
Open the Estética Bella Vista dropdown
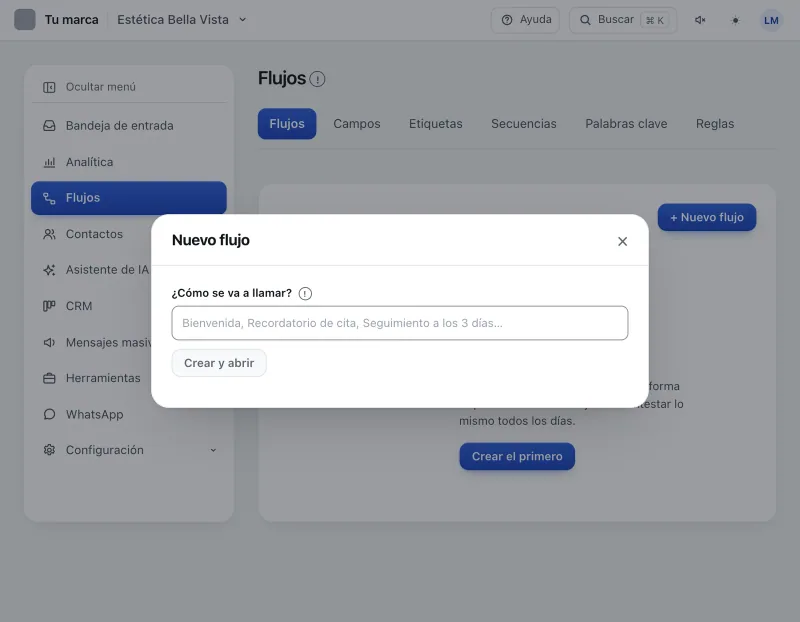tap(182, 20)
